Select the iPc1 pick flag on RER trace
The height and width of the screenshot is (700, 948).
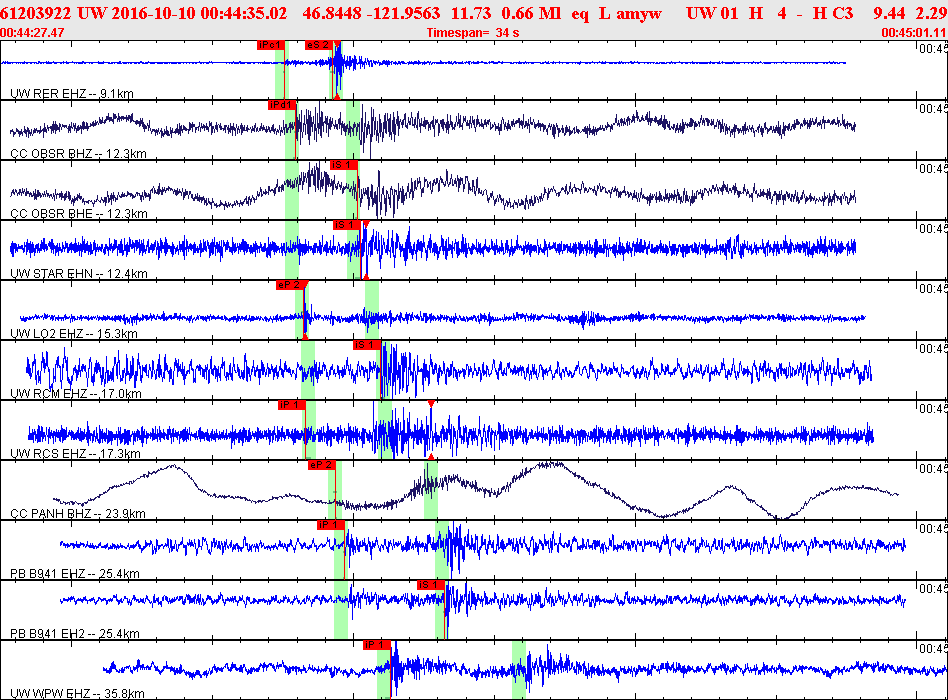pos(270,45)
